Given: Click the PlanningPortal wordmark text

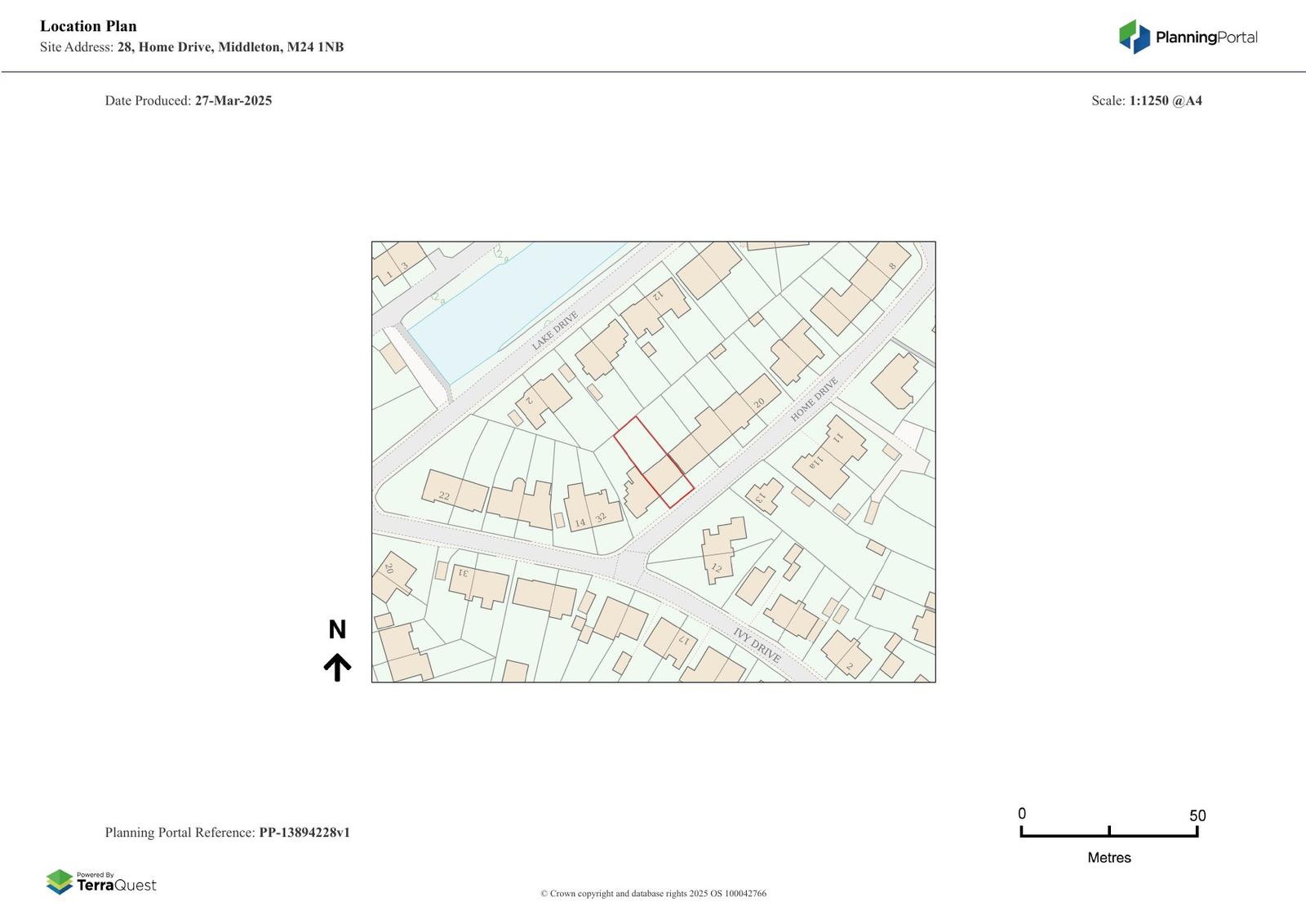Looking at the screenshot, I should point(1206,37).
